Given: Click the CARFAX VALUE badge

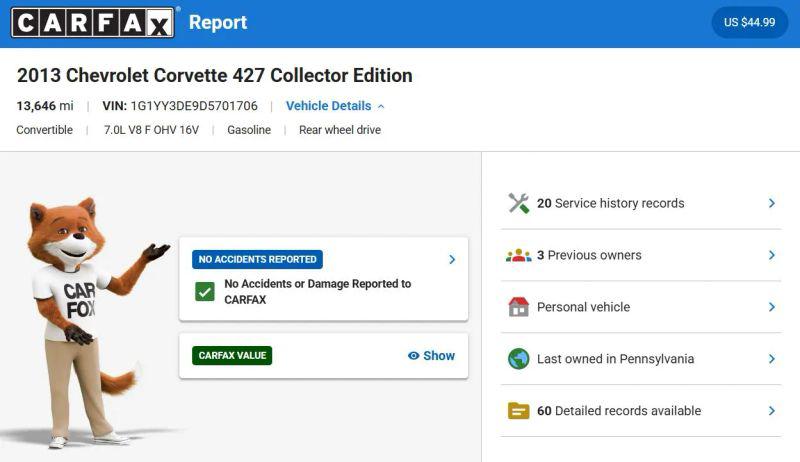Looking at the screenshot, I should click(232, 356).
